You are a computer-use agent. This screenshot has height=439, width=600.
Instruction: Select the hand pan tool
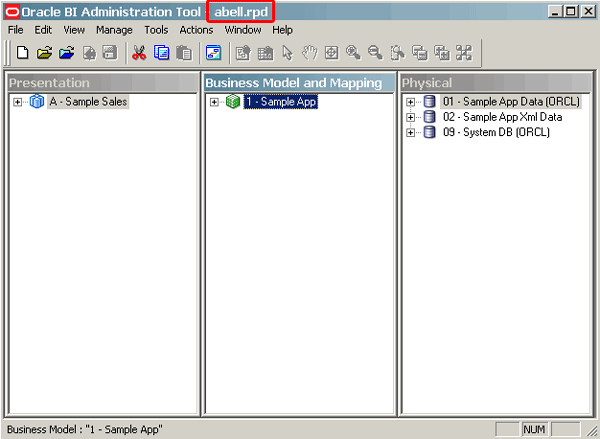coord(310,53)
